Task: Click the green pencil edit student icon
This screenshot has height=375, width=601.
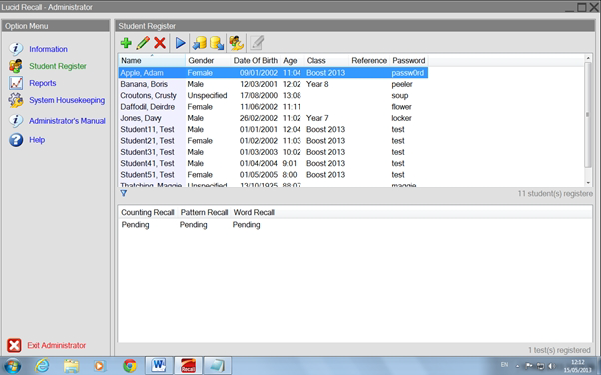Action: point(143,43)
